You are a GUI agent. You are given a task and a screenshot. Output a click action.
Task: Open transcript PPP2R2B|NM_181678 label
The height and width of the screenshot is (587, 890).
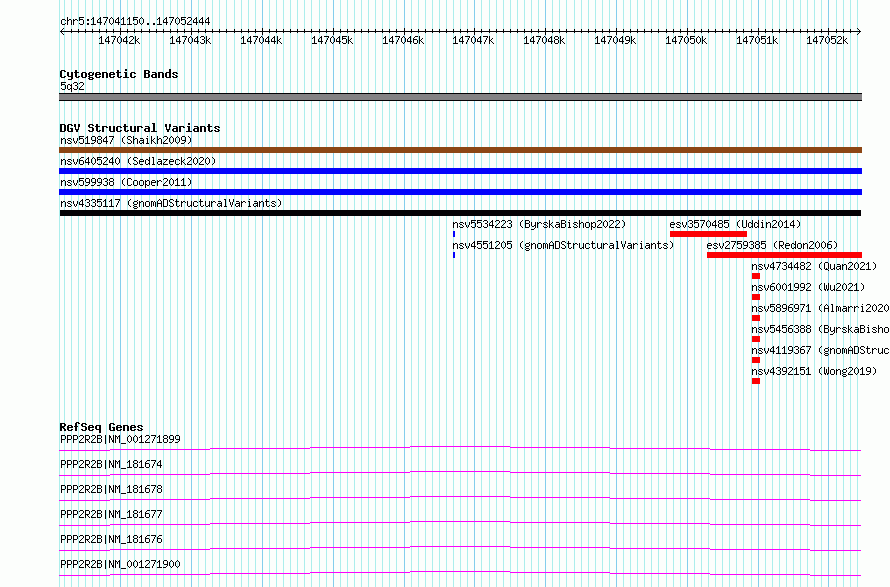111,489
